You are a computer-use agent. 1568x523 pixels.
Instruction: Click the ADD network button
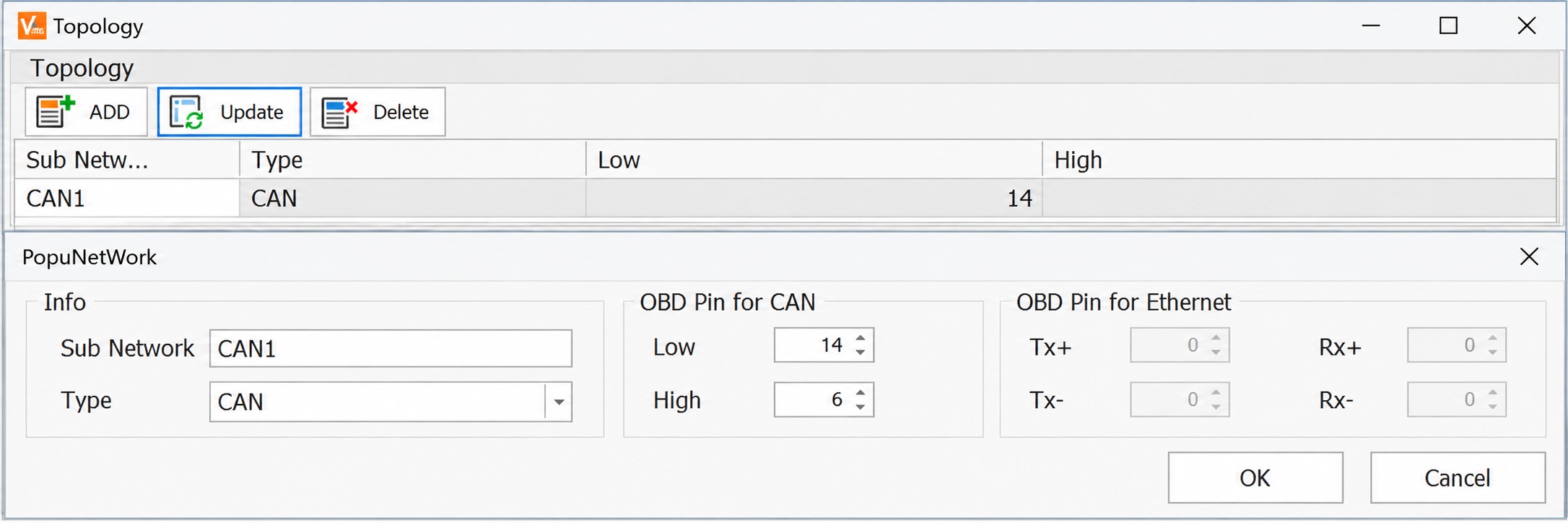(86, 112)
